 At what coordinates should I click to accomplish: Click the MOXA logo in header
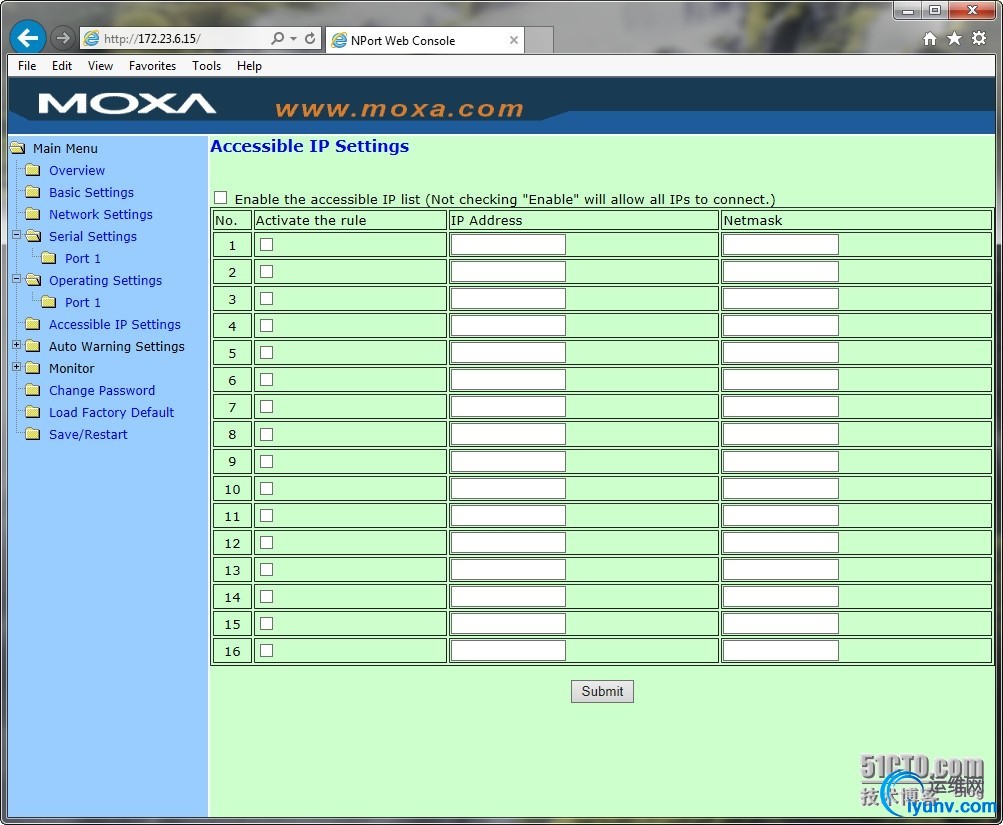point(127,104)
